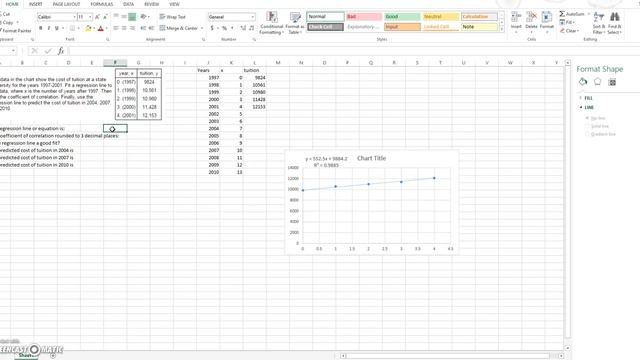Switch to the DATA ribbon tab

[129, 4]
